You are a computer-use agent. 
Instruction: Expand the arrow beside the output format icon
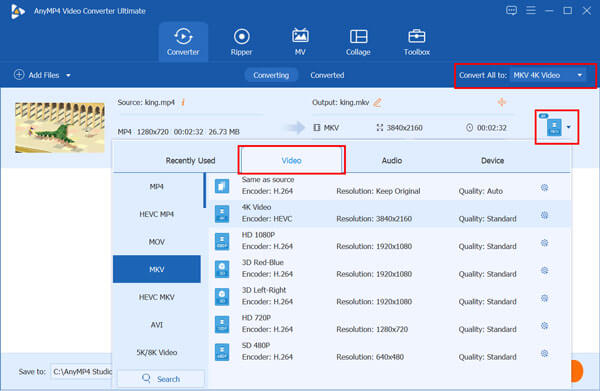[569, 127]
